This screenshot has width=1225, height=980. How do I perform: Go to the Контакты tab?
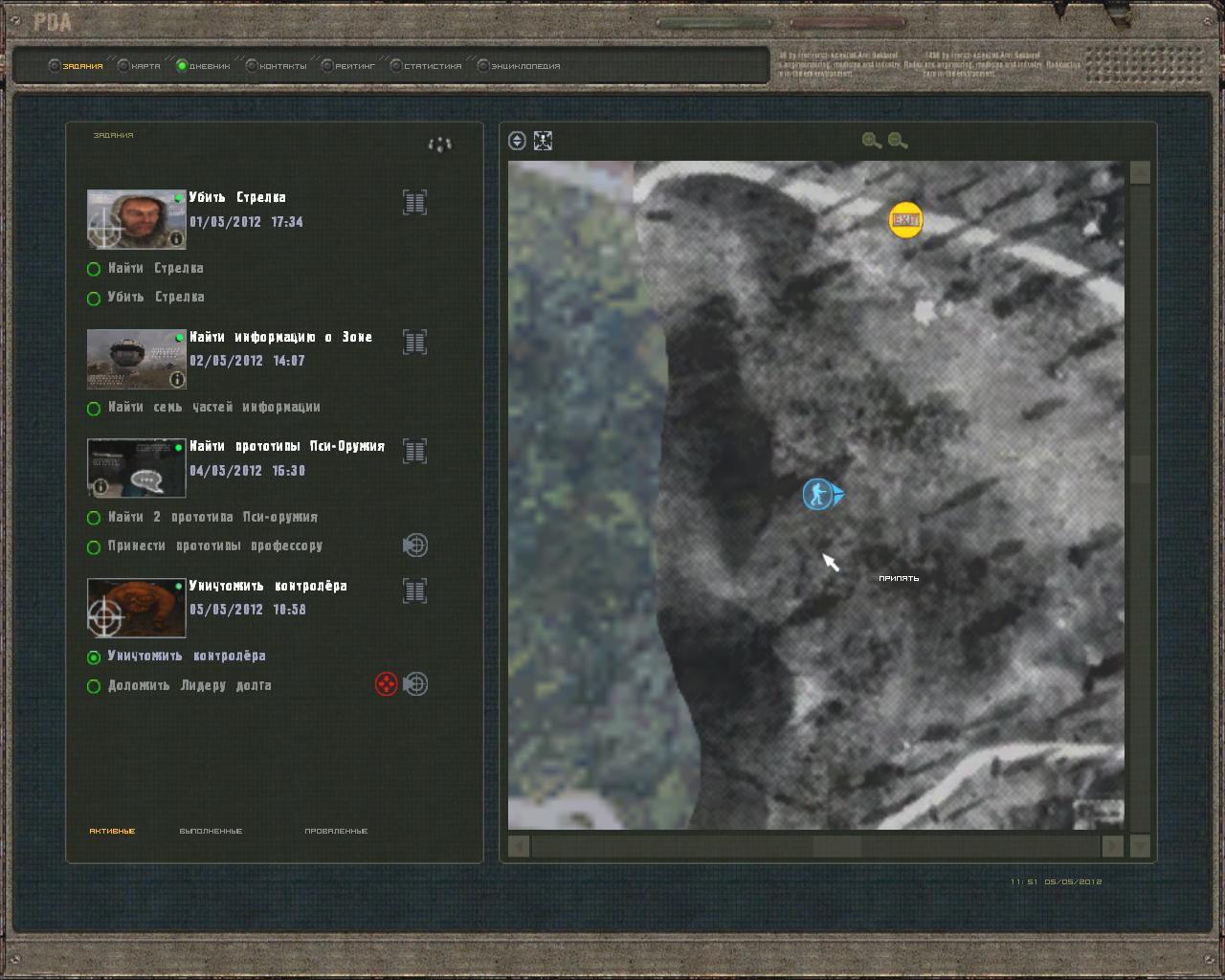click(x=277, y=66)
